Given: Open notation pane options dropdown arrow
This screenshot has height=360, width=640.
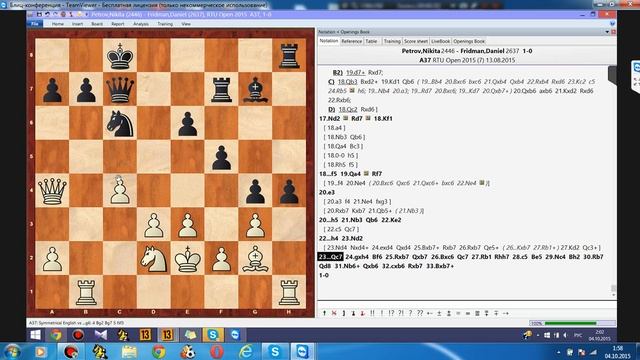Looking at the screenshot, I should [607, 32].
